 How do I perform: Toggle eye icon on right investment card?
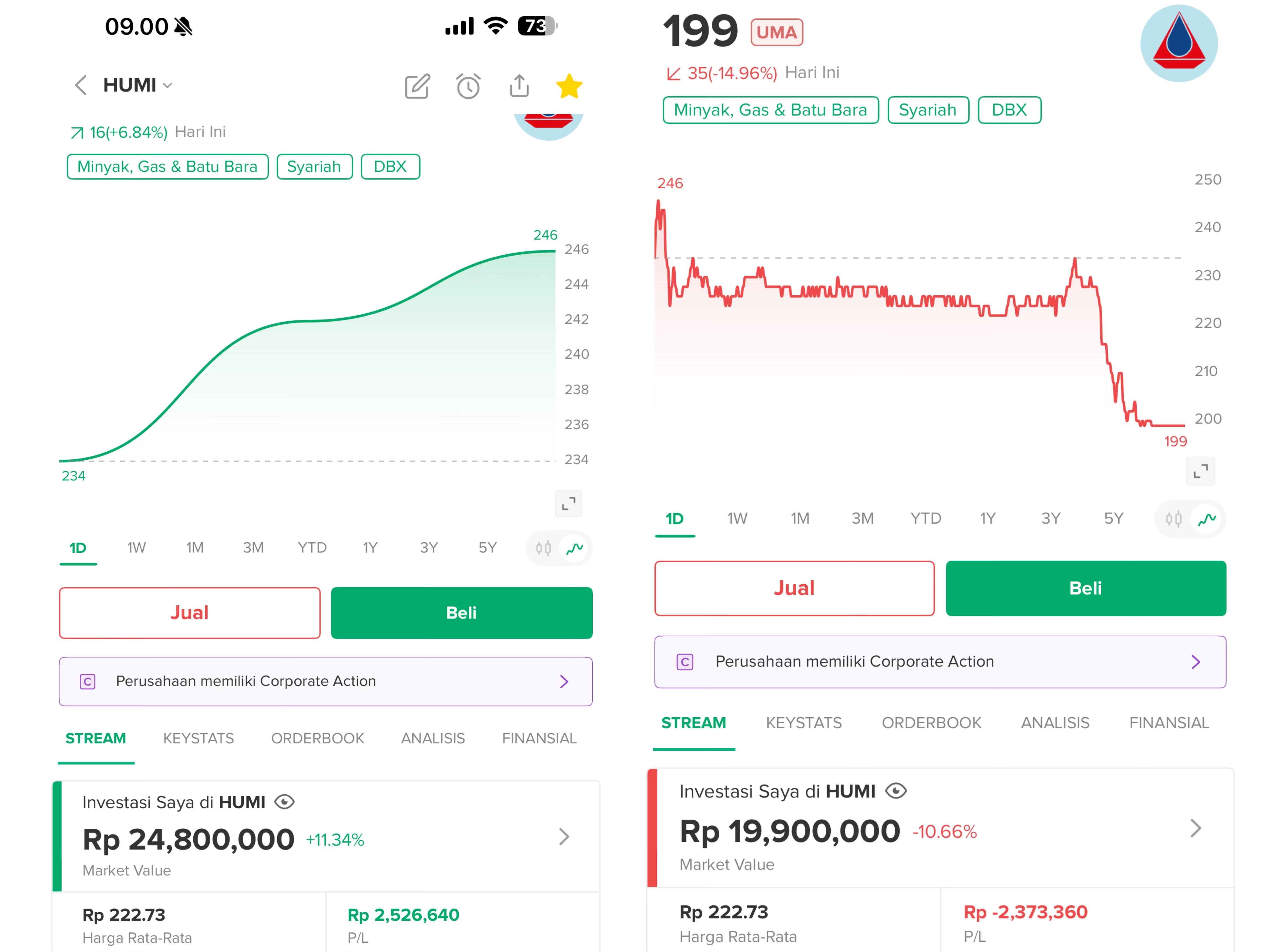point(896,791)
